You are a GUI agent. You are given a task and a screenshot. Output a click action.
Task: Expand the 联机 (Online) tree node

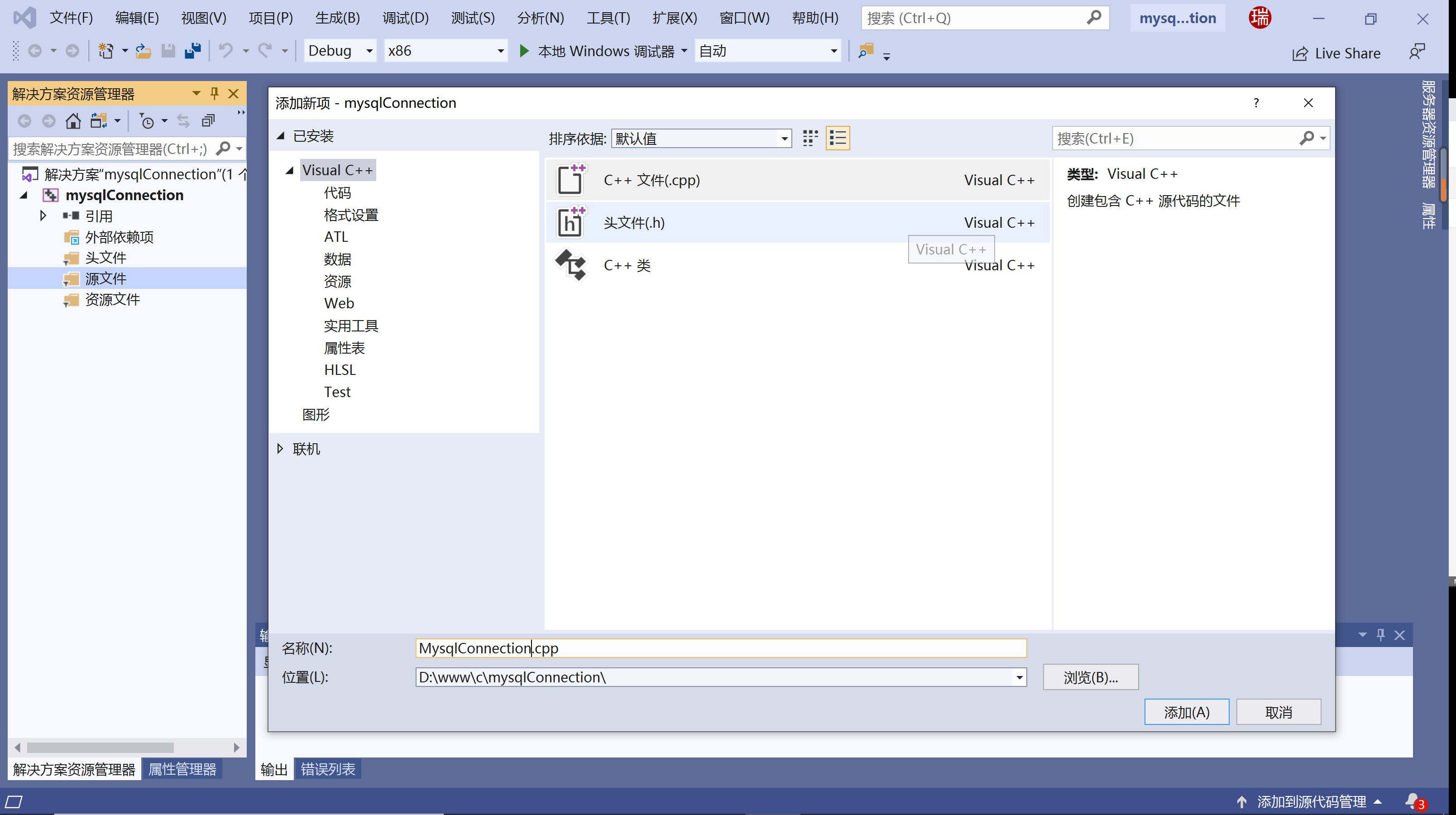(x=280, y=449)
